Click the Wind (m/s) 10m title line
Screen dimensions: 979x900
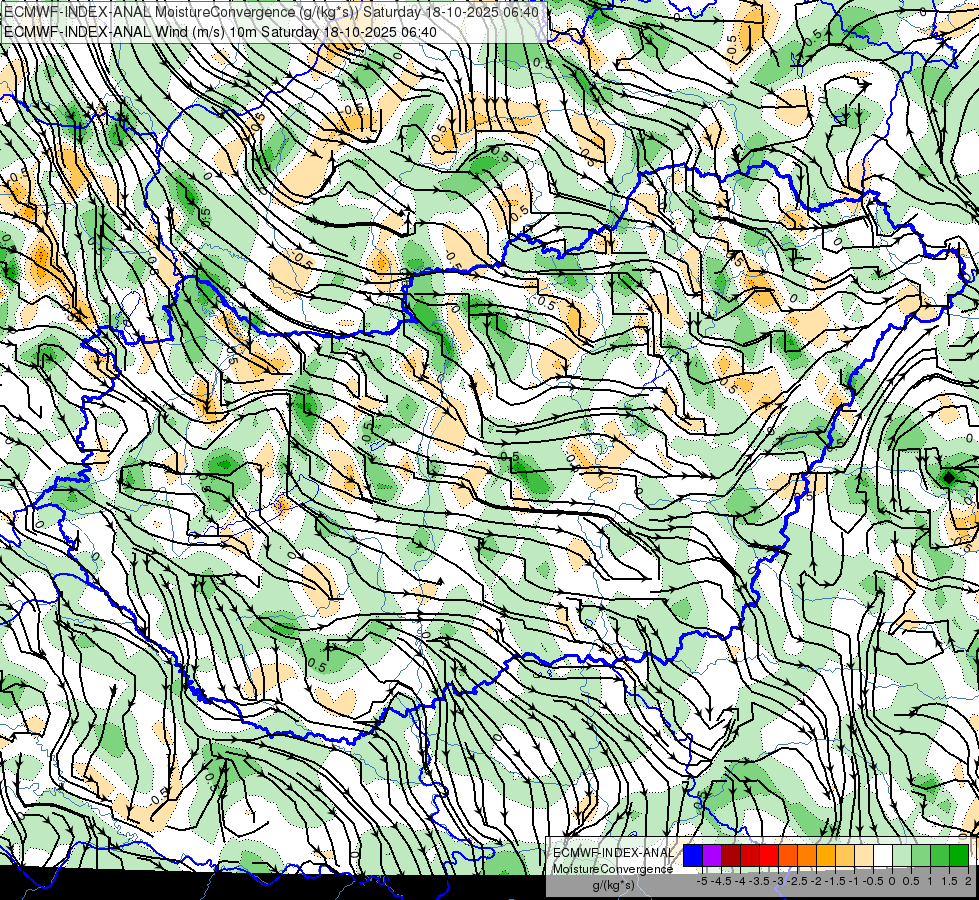pos(220,32)
